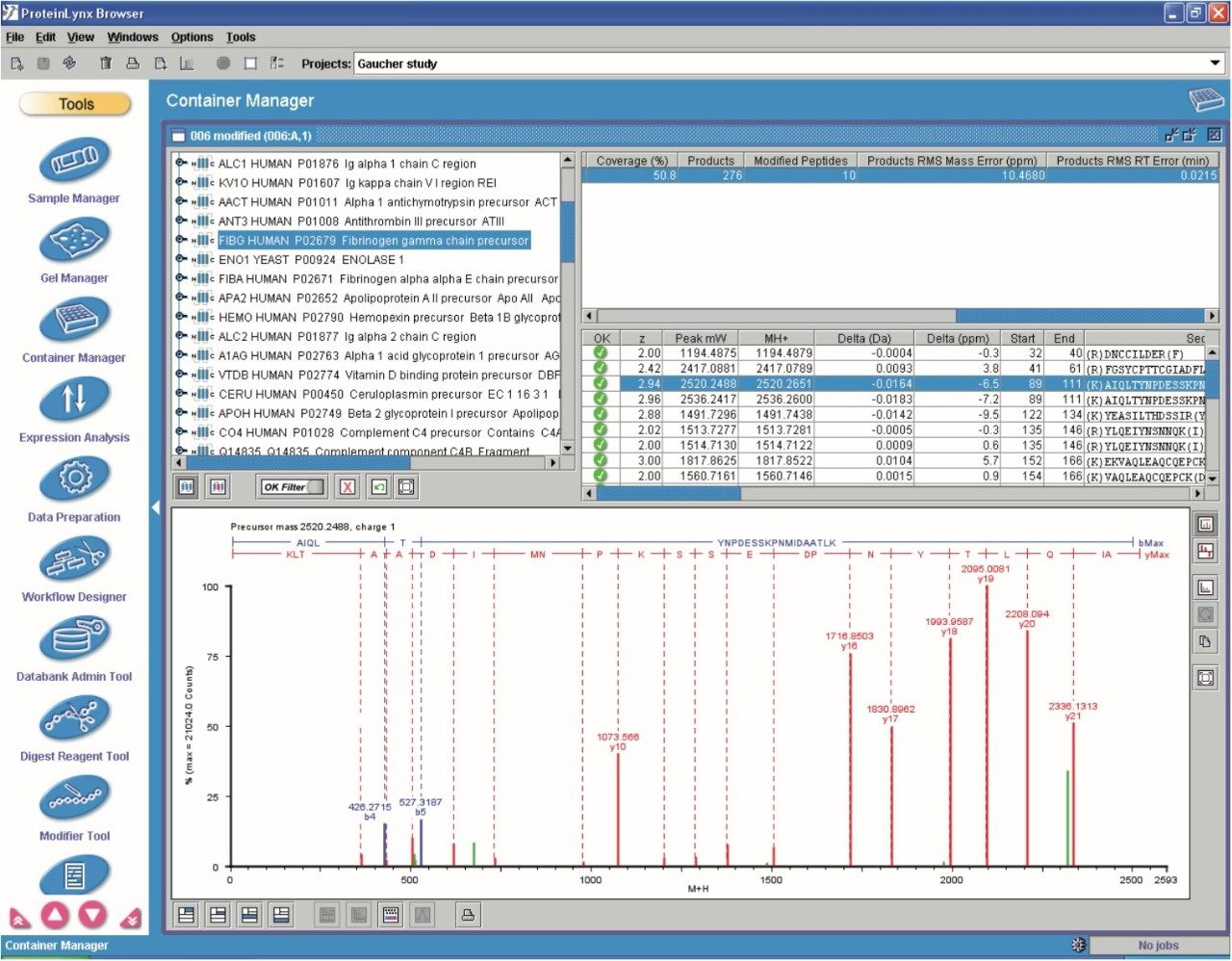Open the Options menu

[x=192, y=38]
